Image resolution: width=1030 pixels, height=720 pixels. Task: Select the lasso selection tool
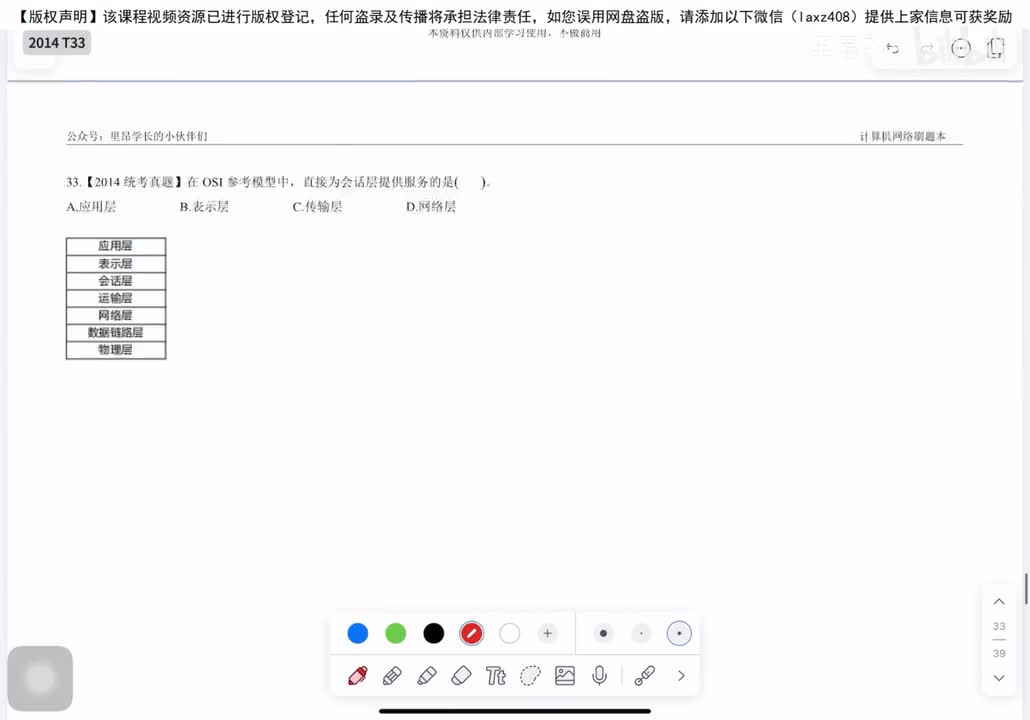[x=530, y=675]
